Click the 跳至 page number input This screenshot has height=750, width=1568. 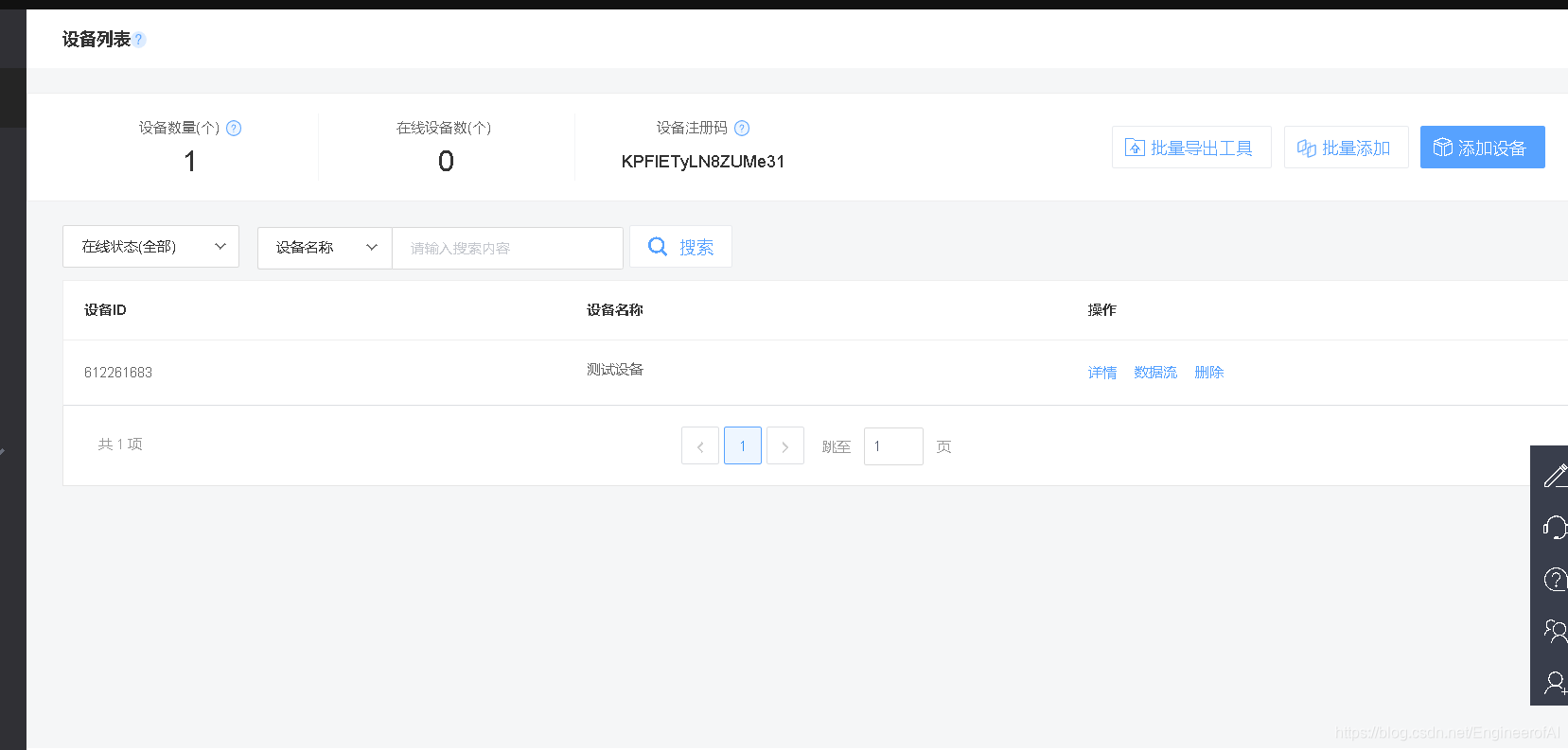(893, 446)
